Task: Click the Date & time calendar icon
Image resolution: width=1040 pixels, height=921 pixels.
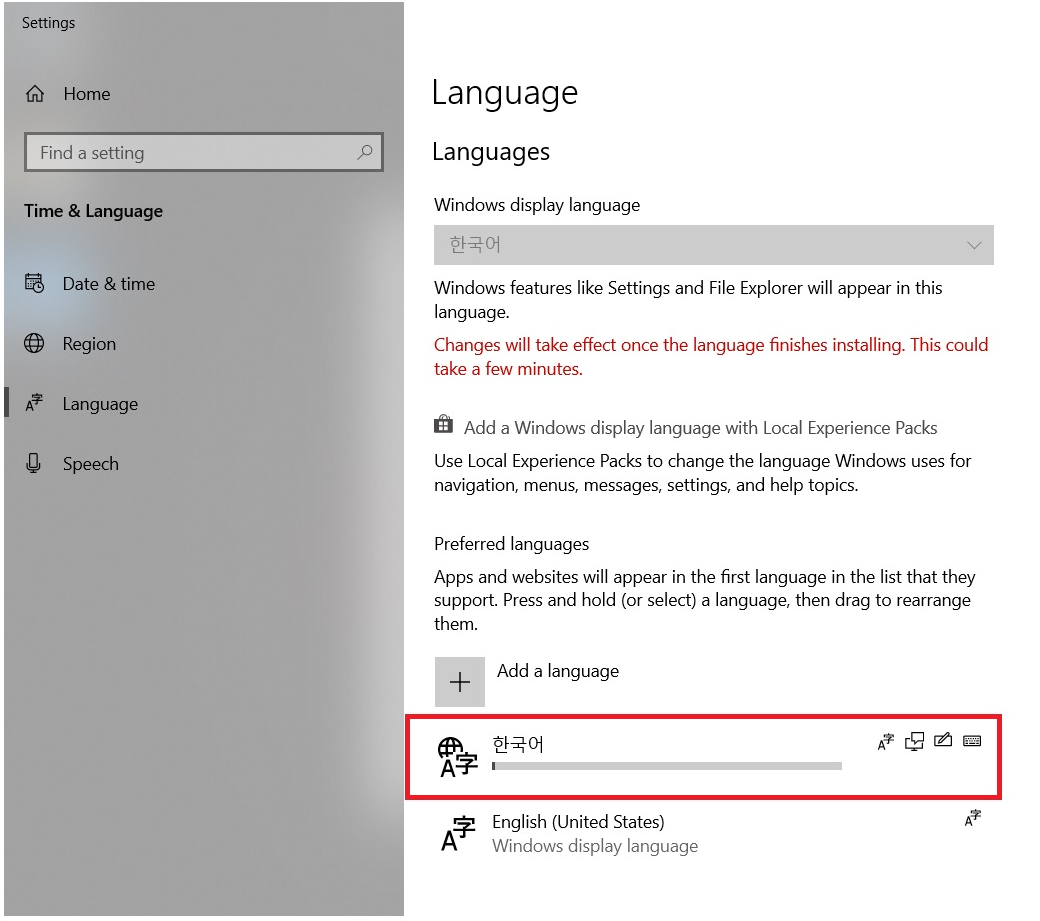Action: [x=34, y=284]
